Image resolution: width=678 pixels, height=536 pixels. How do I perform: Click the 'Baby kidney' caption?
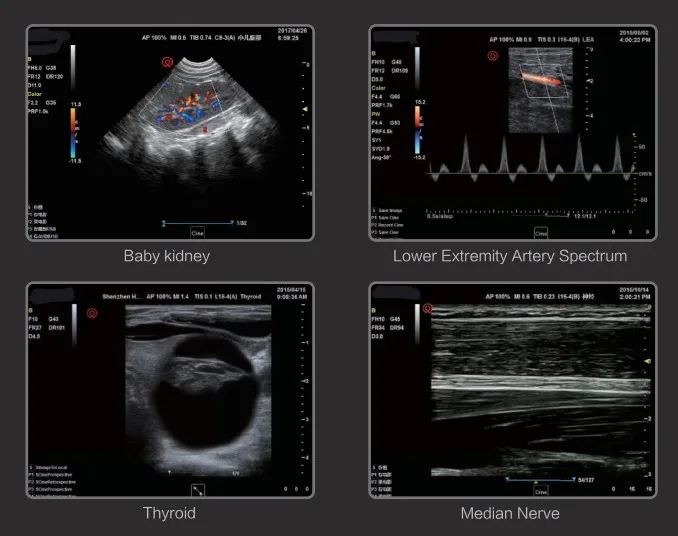[x=167, y=256]
